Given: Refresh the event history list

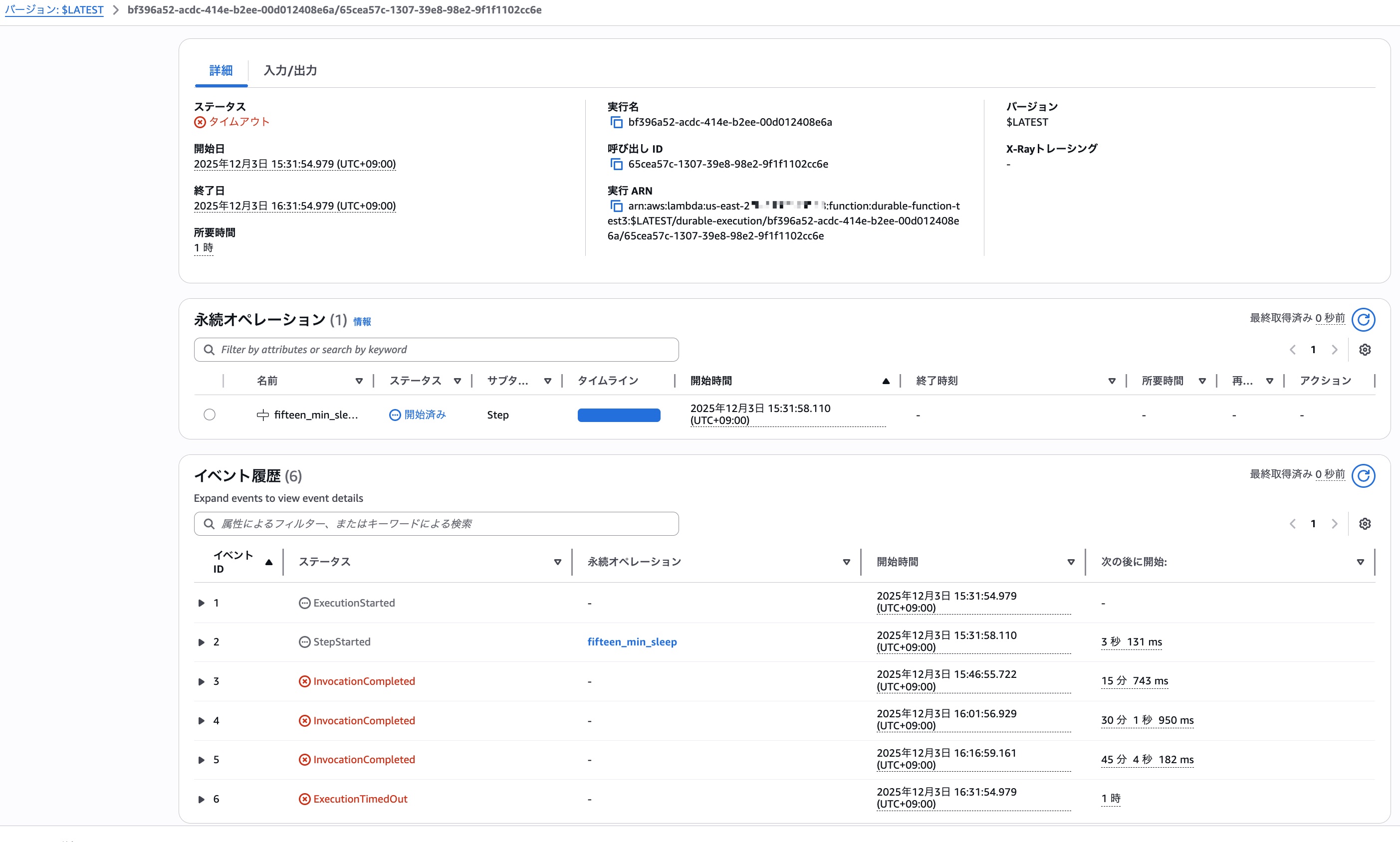Looking at the screenshot, I should (1363, 475).
